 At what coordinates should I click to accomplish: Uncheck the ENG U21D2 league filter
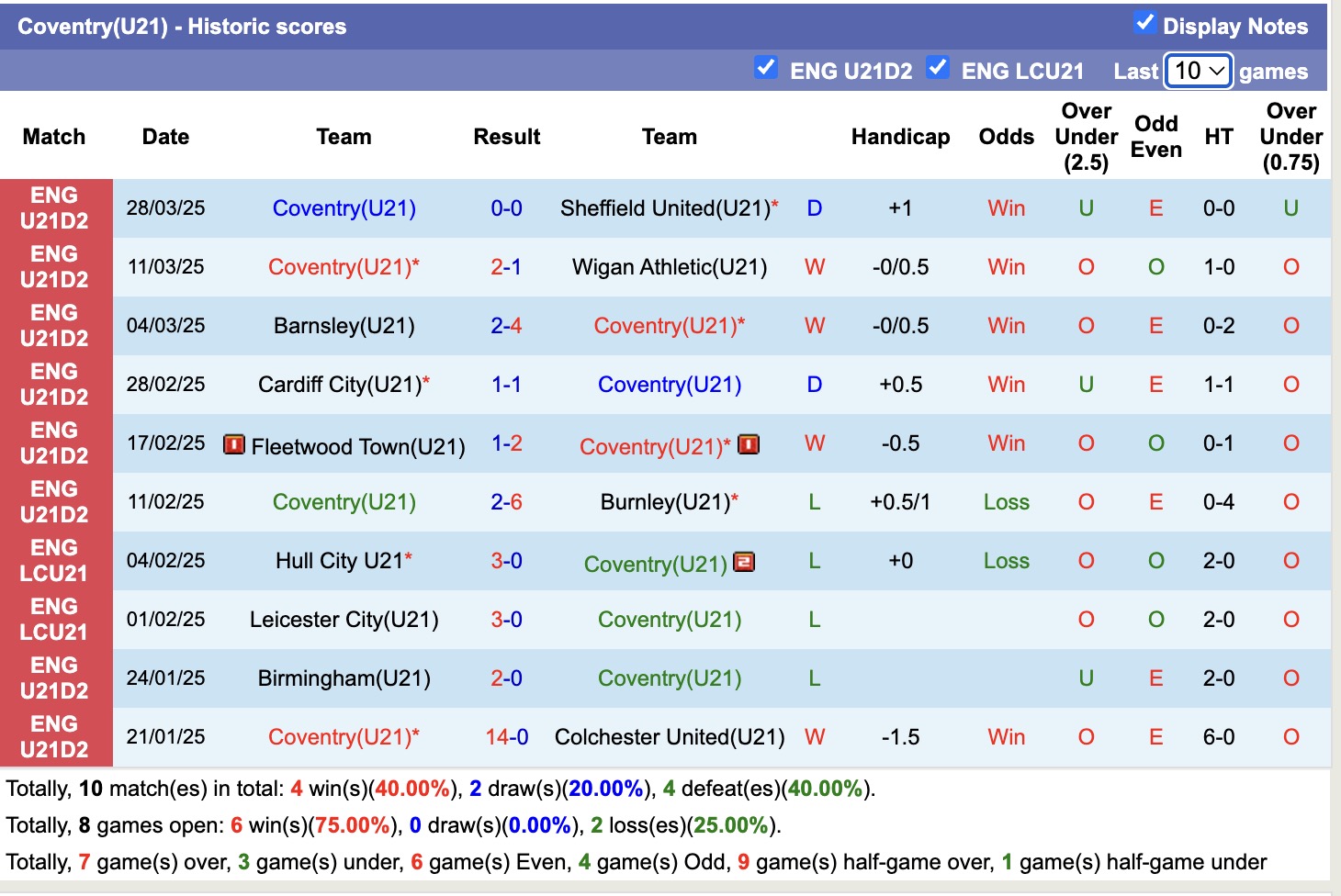coord(765,68)
